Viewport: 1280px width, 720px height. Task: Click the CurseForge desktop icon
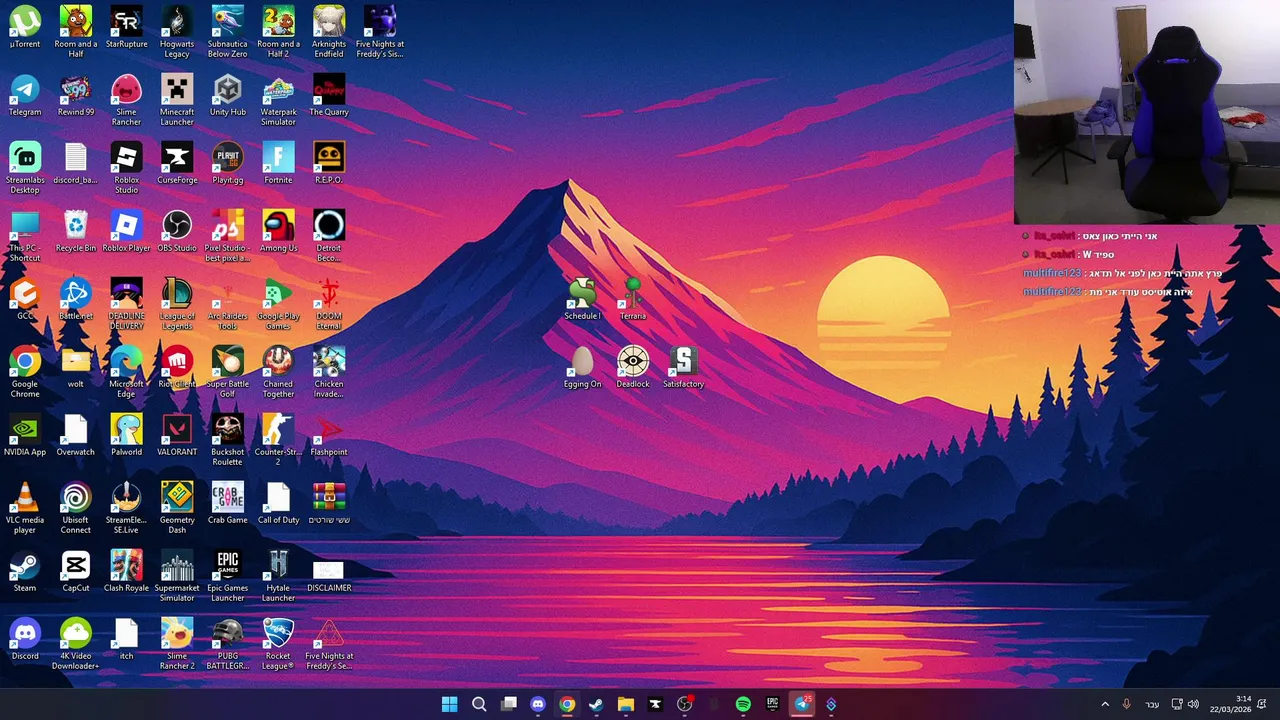pyautogui.click(x=177, y=164)
